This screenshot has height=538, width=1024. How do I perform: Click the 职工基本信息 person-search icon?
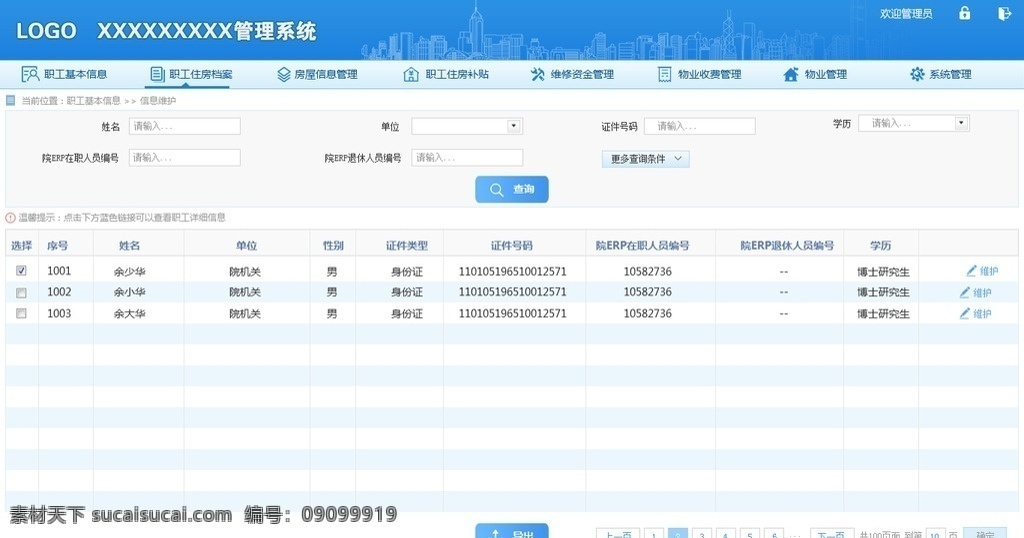point(30,74)
